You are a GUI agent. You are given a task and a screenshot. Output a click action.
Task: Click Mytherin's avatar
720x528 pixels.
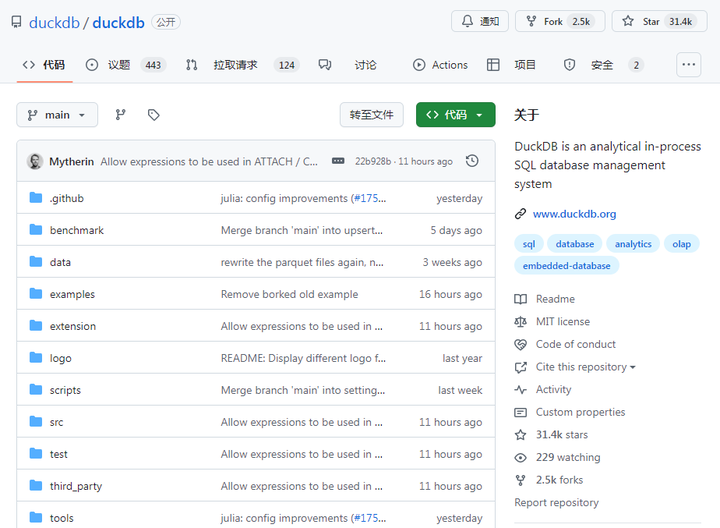(x=35, y=161)
